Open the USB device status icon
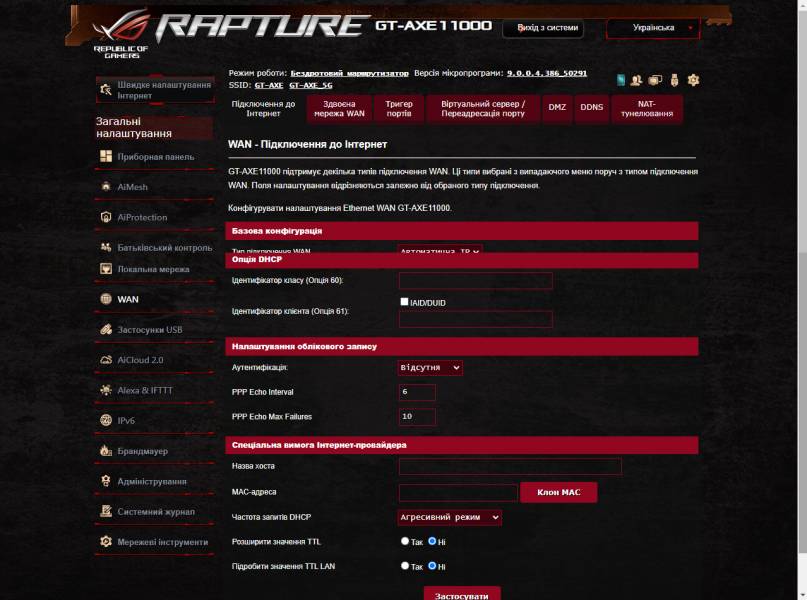The height and width of the screenshot is (600, 807). pyautogui.click(x=675, y=80)
